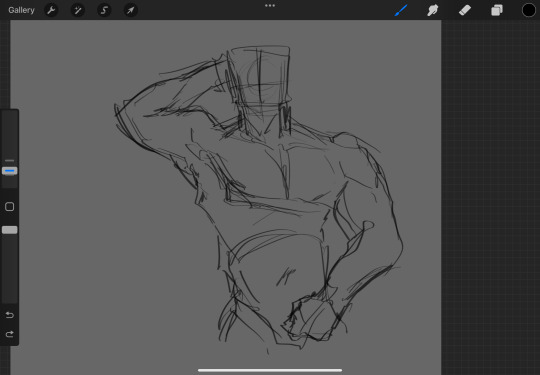Activate the Selection tool
The width and height of the screenshot is (540, 375).
coord(104,10)
